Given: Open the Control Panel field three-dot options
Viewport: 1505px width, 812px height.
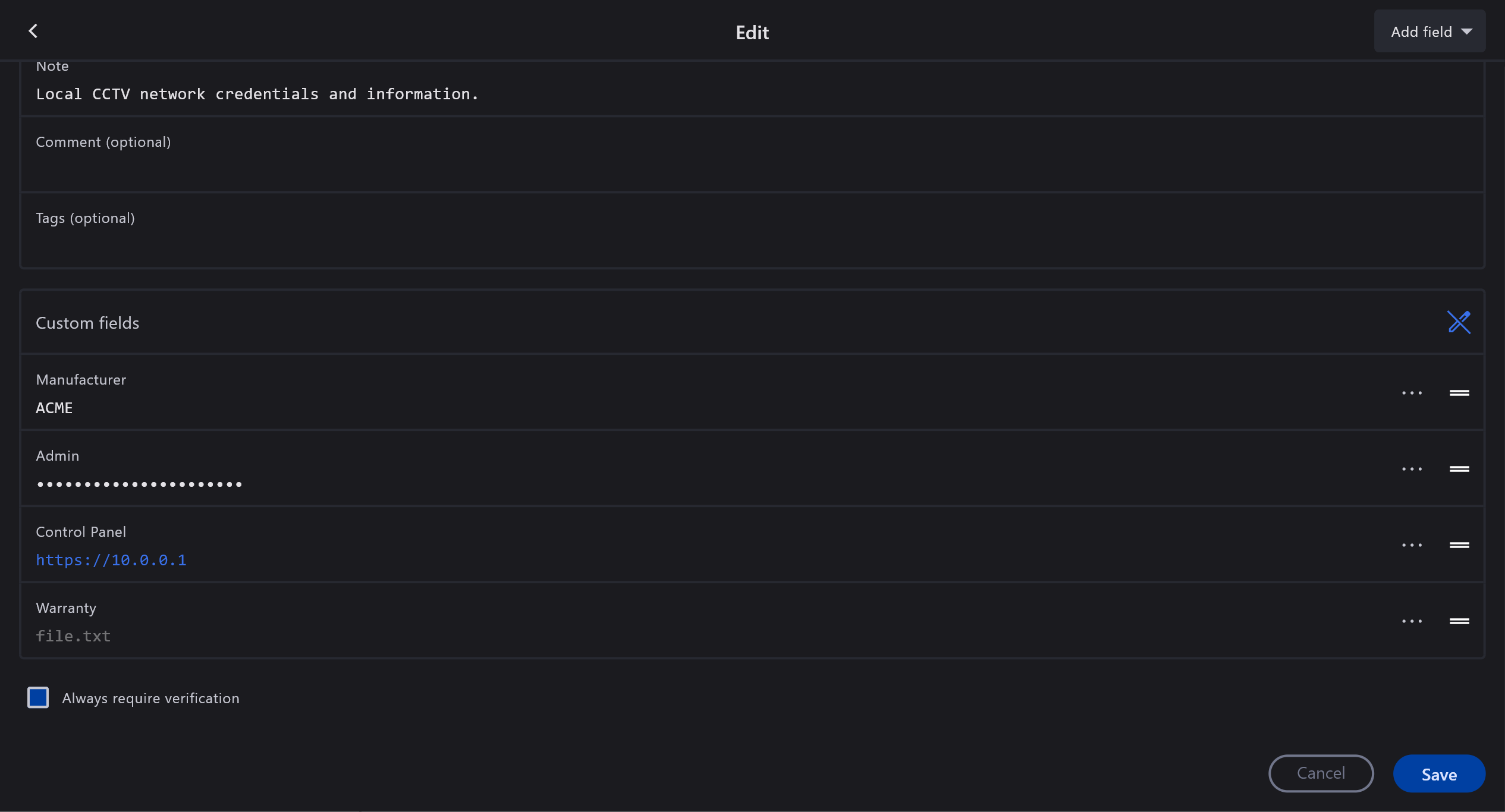Looking at the screenshot, I should [x=1412, y=545].
